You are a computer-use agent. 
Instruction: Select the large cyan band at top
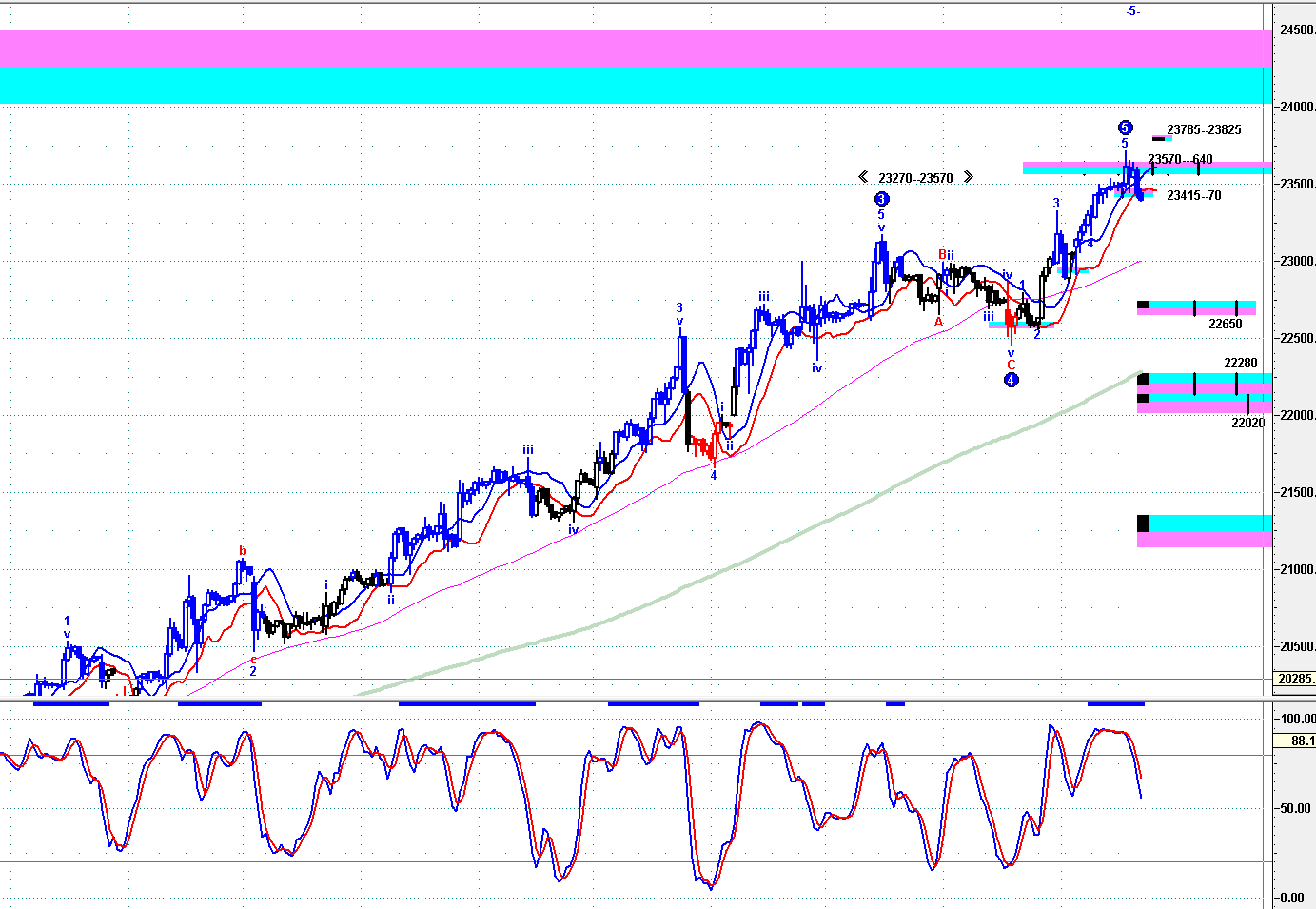636,86
